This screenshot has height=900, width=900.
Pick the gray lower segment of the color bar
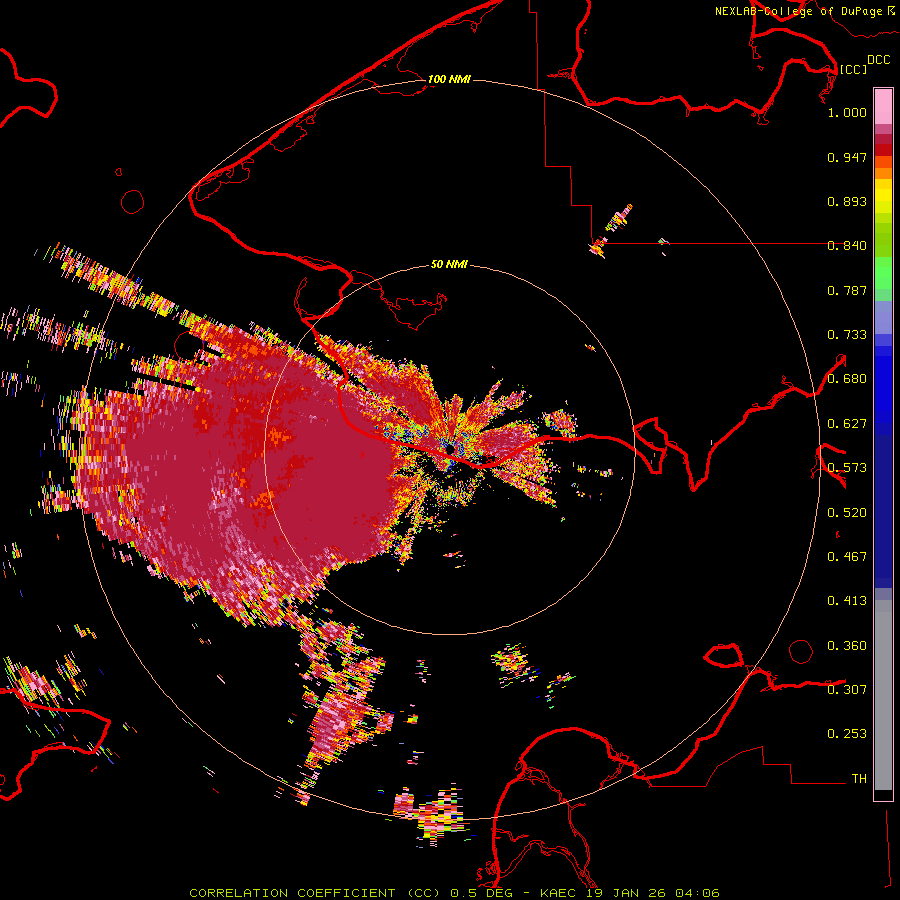883,695
